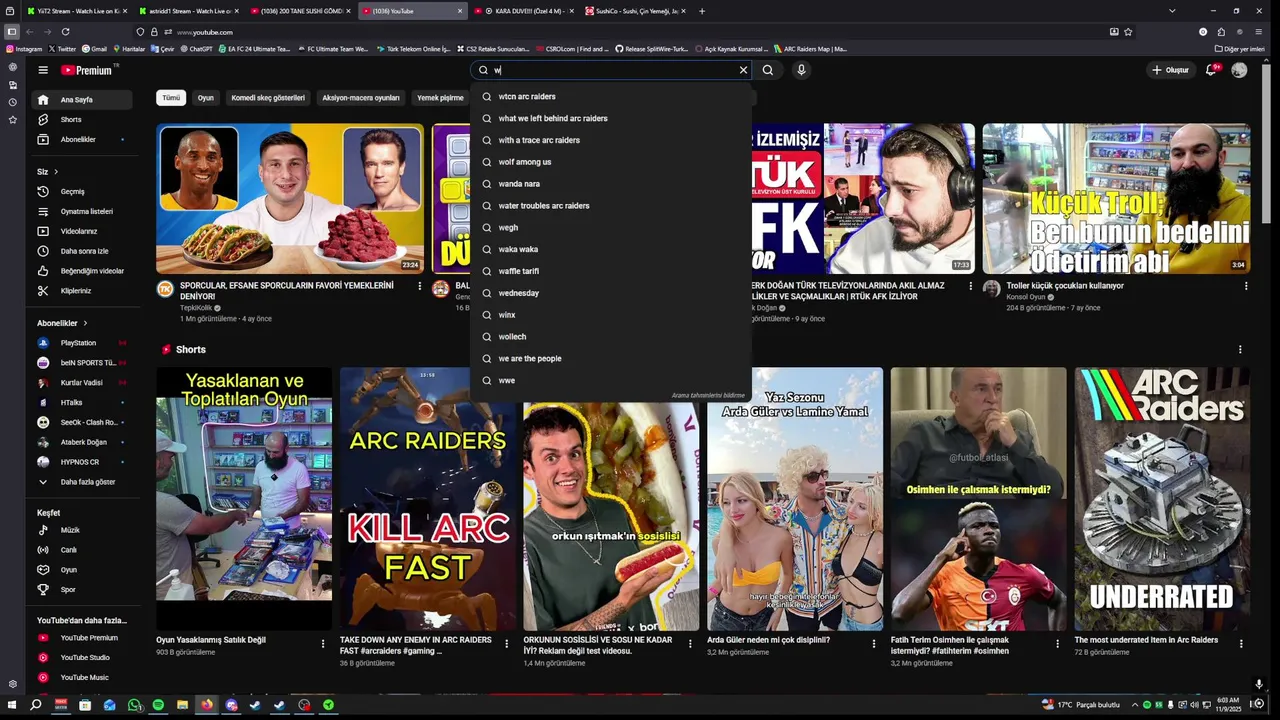
Task: Select the Komedi skeç gösterileri chip
Action: click(x=268, y=98)
